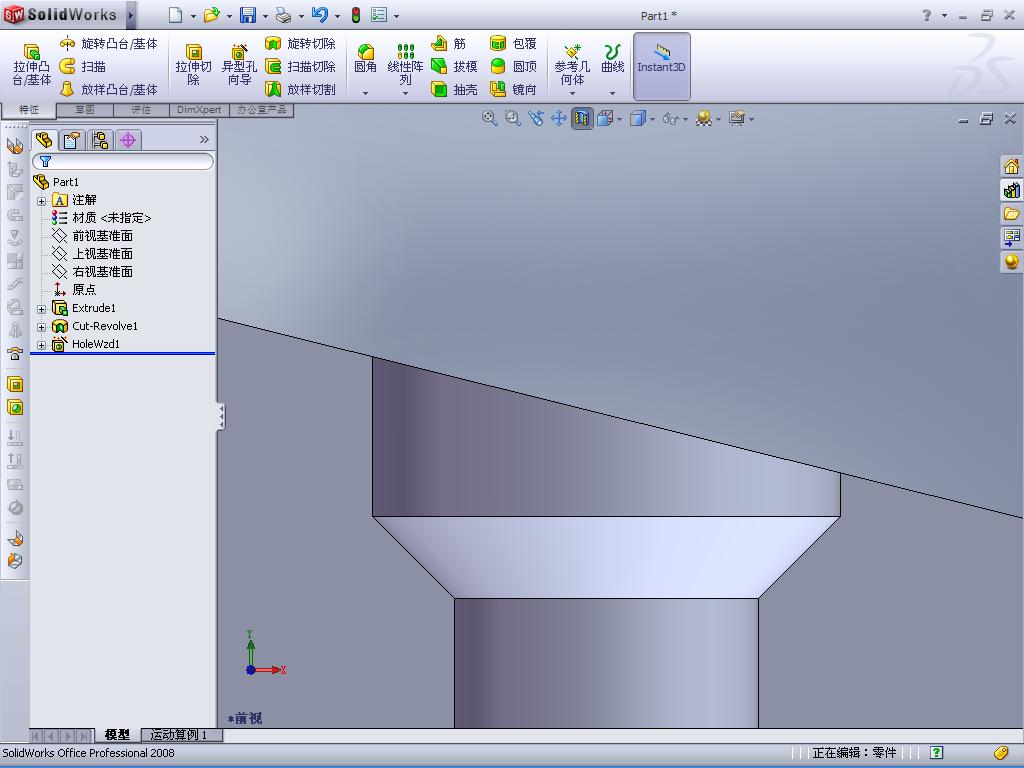Open the Design Library task pane
The image size is (1024, 768).
pos(1011,190)
